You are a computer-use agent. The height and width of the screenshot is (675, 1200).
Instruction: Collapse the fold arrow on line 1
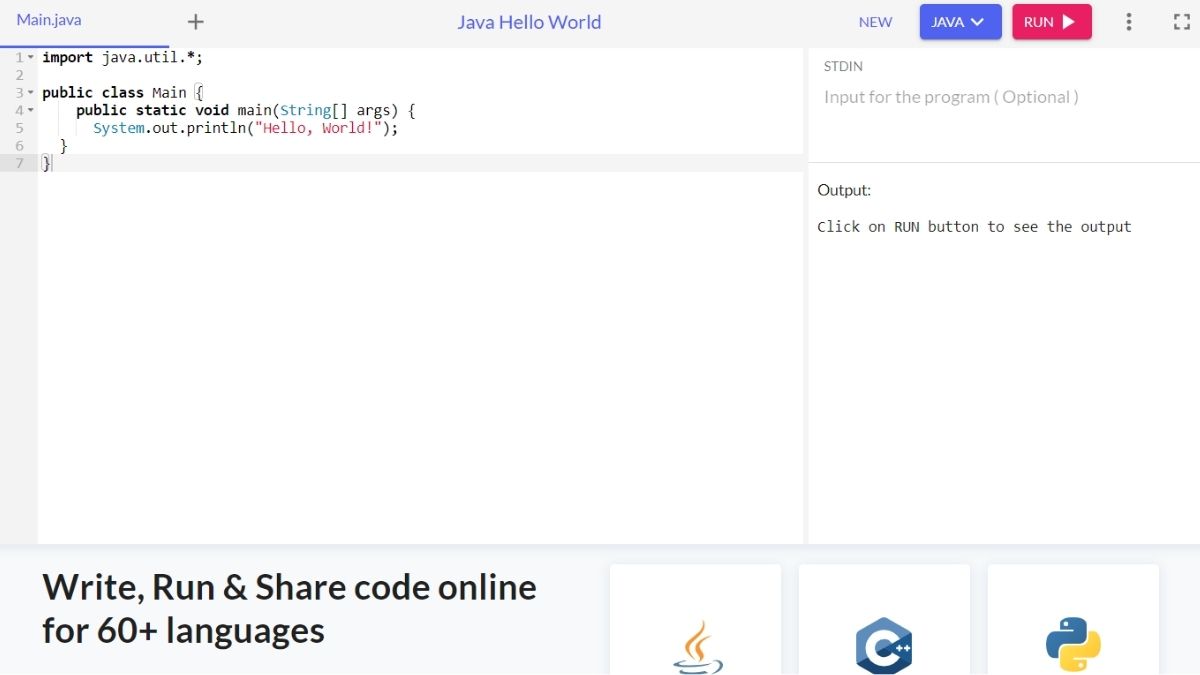pyautogui.click(x=31, y=58)
